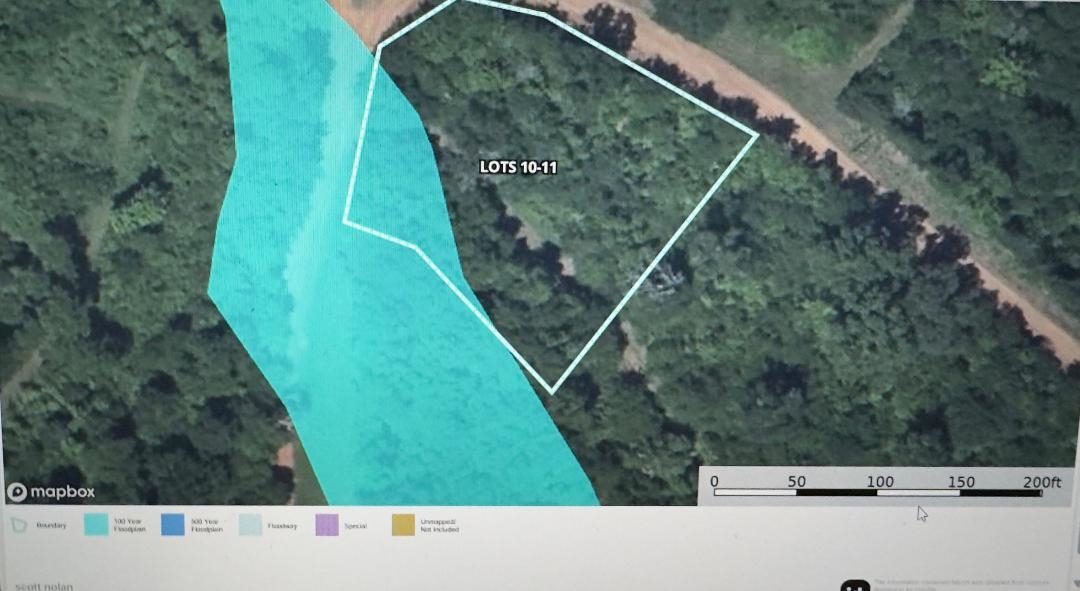Click the Unmapped/Not Included legend label

click(x=439, y=525)
